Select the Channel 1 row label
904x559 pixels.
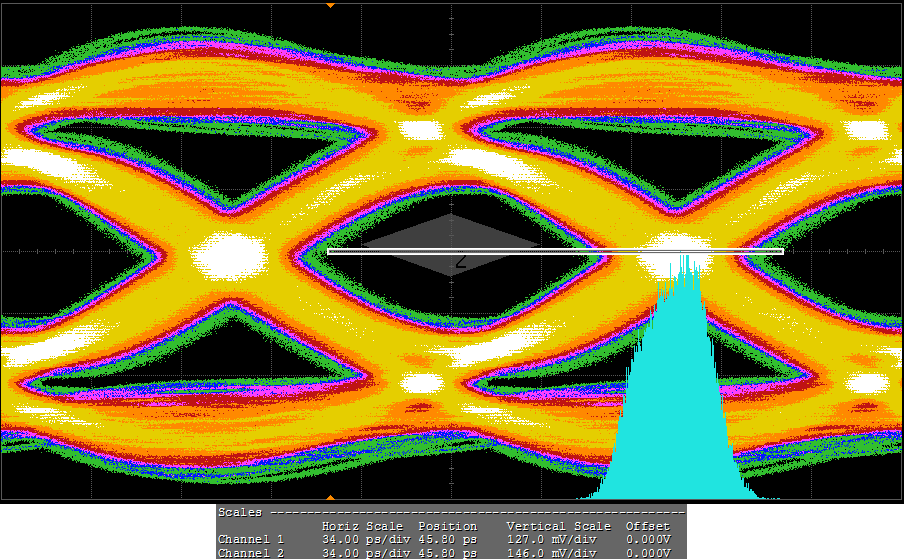click(251, 540)
